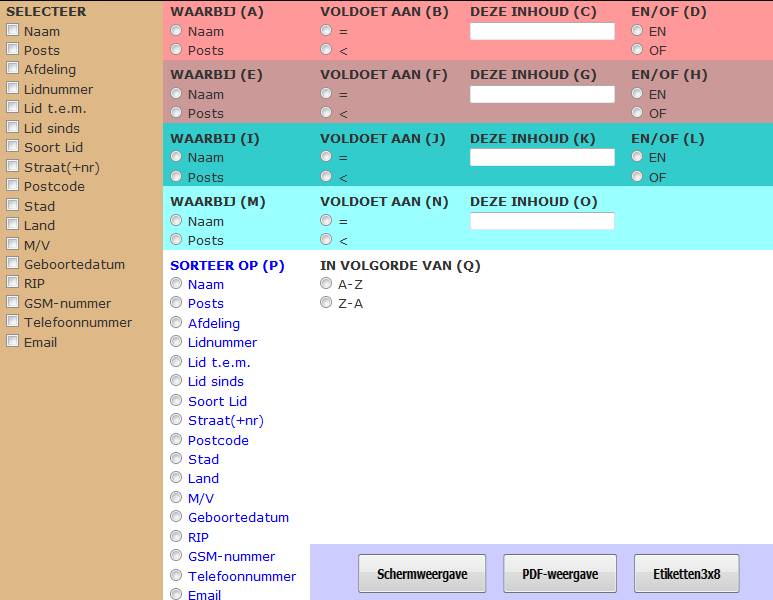The image size is (773, 600).
Task: Check the Email checkbox under SELECTEER
Action: 13,341
